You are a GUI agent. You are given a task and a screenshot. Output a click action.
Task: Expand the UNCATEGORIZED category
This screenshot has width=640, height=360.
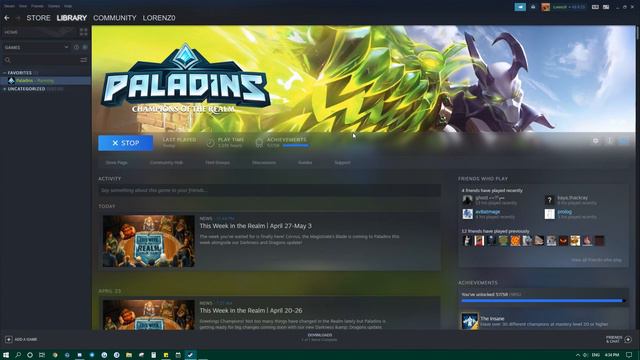(x=26, y=89)
